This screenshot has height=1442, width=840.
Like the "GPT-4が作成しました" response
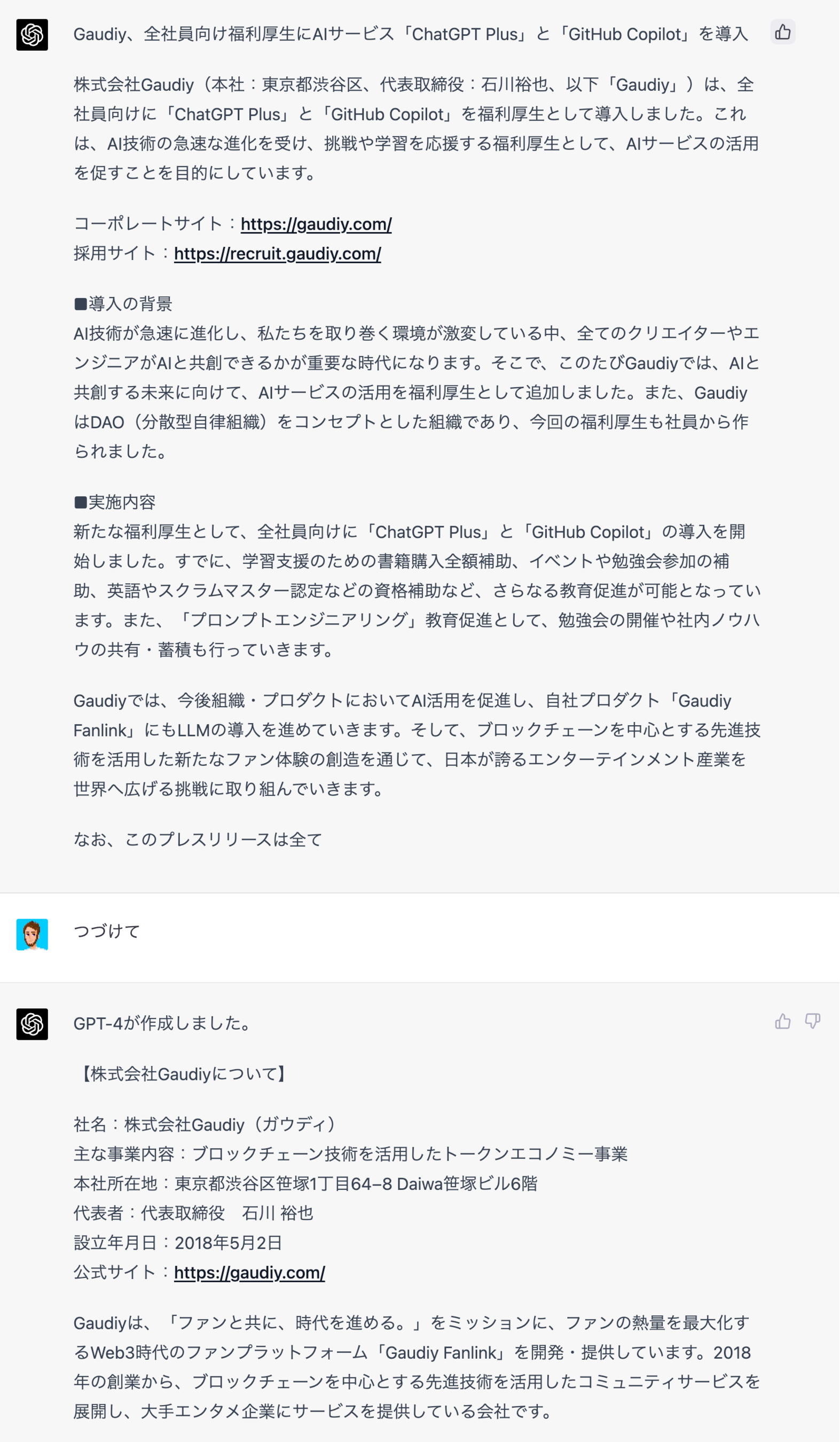click(x=782, y=1021)
